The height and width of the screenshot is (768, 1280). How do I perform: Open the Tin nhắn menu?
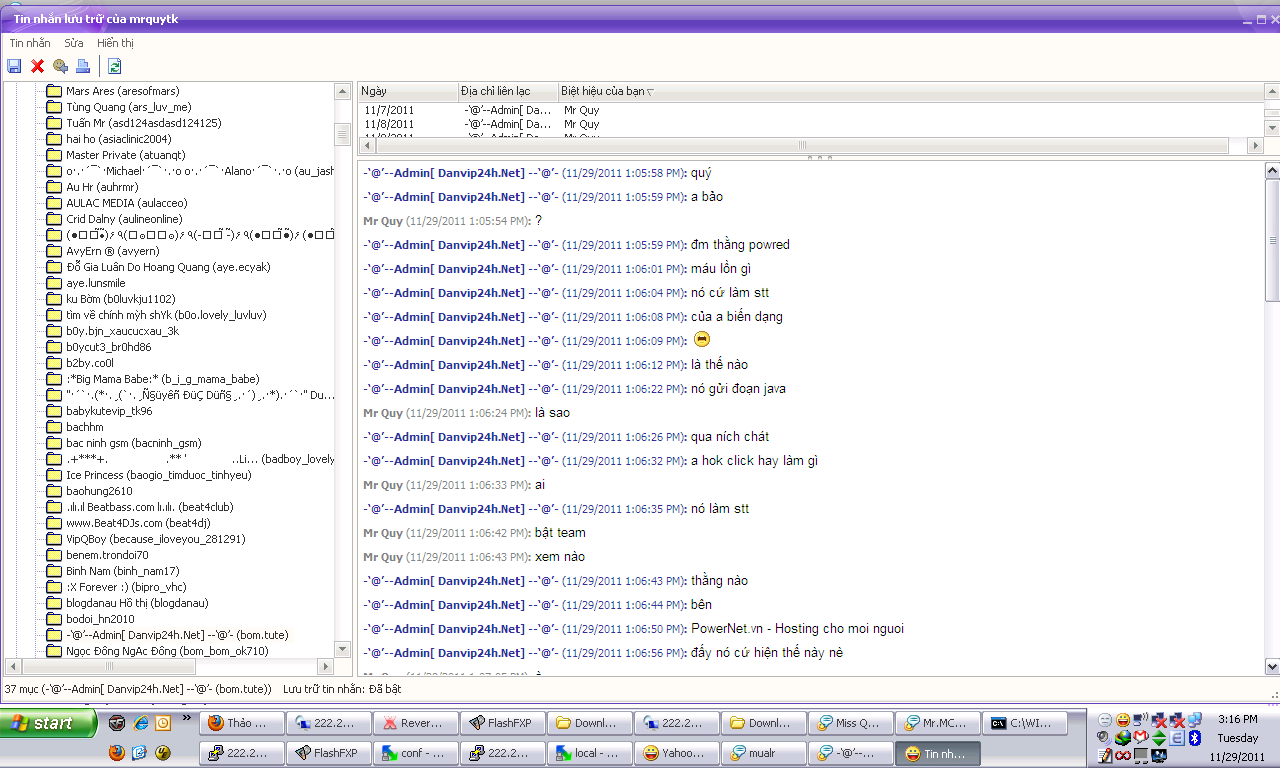coord(30,43)
